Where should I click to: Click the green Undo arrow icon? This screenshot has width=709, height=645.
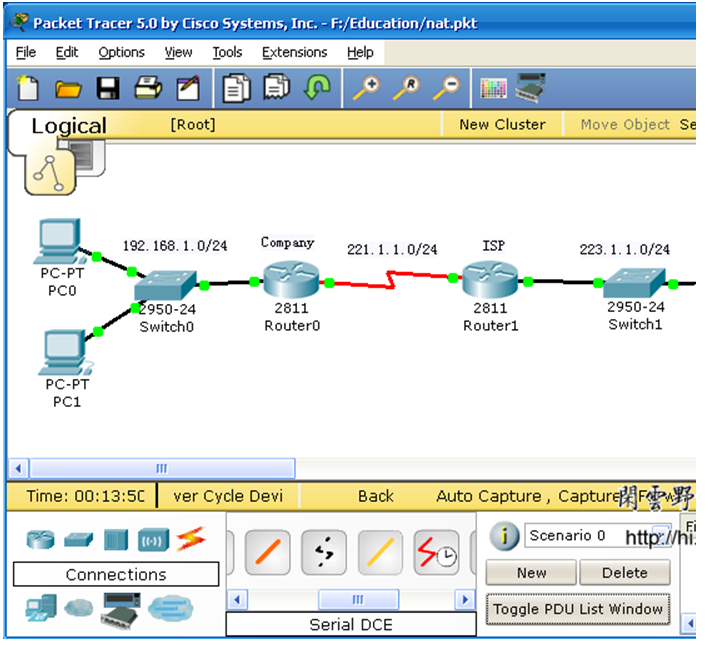pyautogui.click(x=317, y=87)
